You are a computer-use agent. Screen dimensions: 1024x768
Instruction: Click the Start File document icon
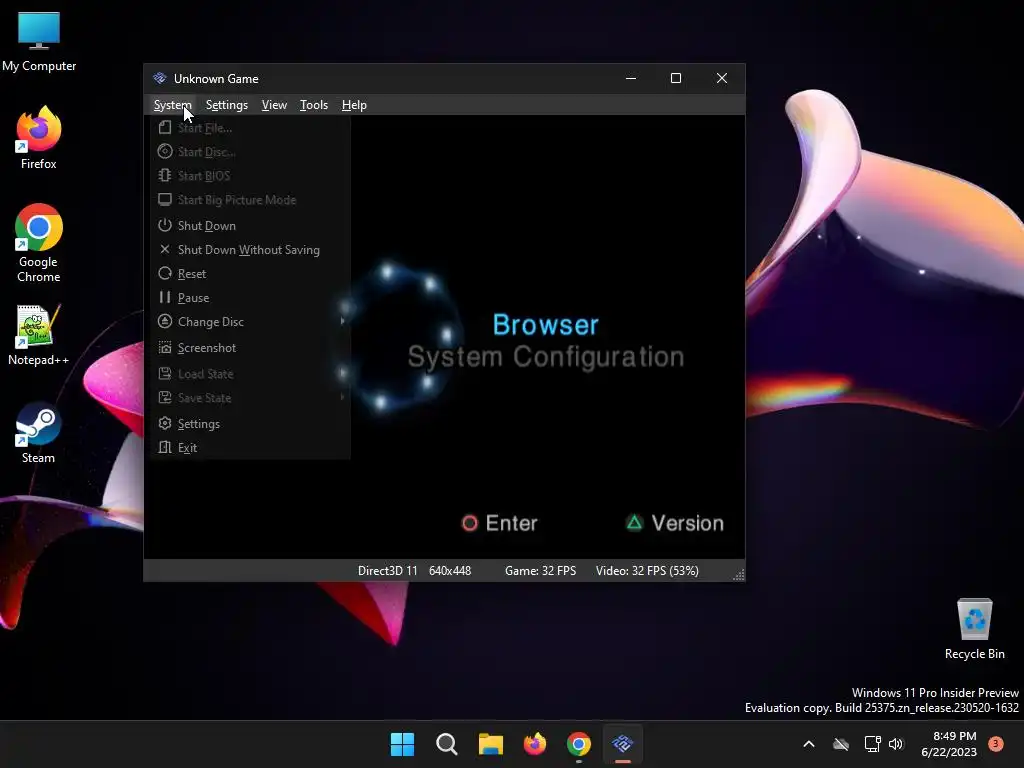tap(165, 127)
